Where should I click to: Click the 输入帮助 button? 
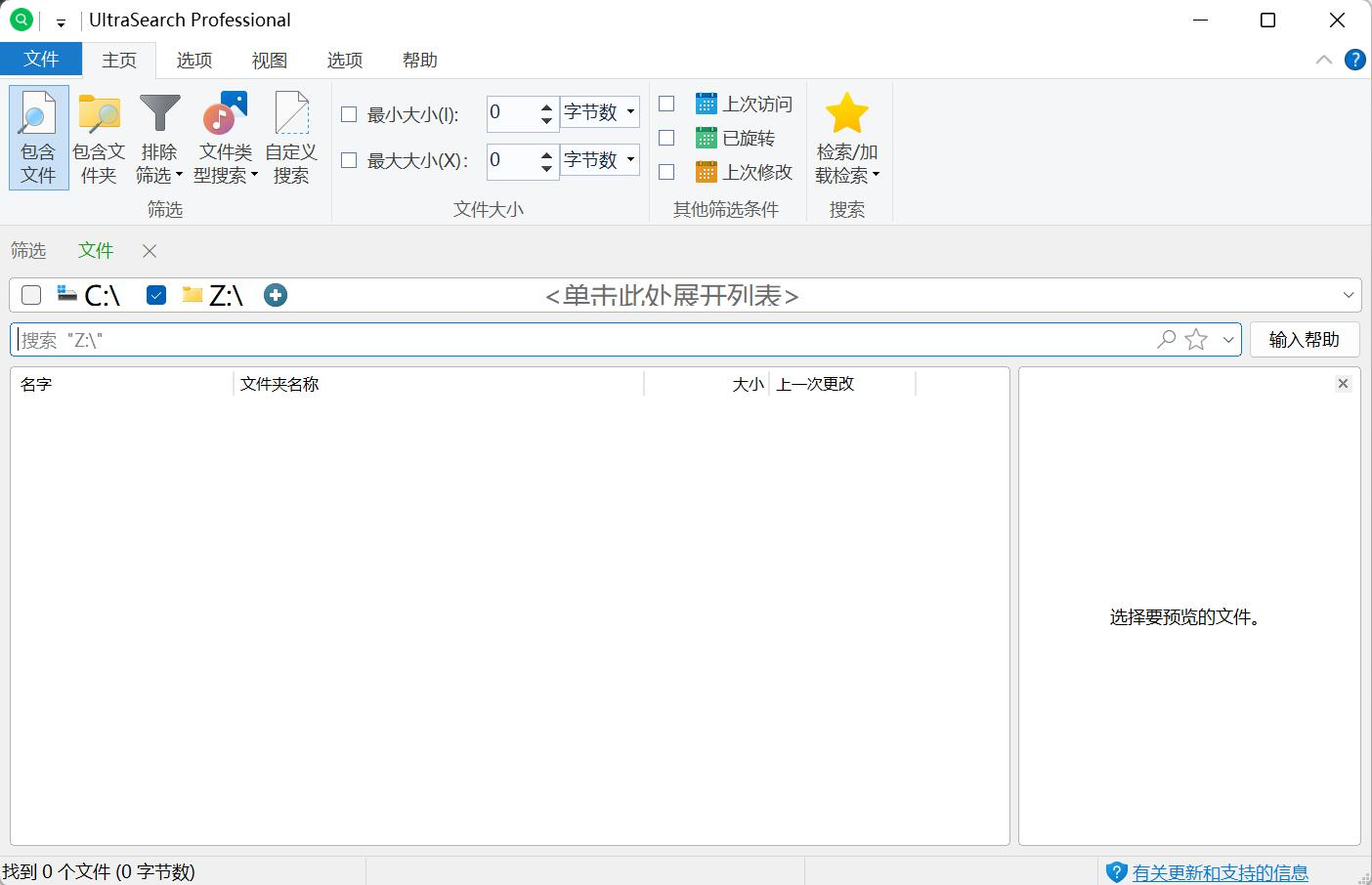click(1304, 340)
